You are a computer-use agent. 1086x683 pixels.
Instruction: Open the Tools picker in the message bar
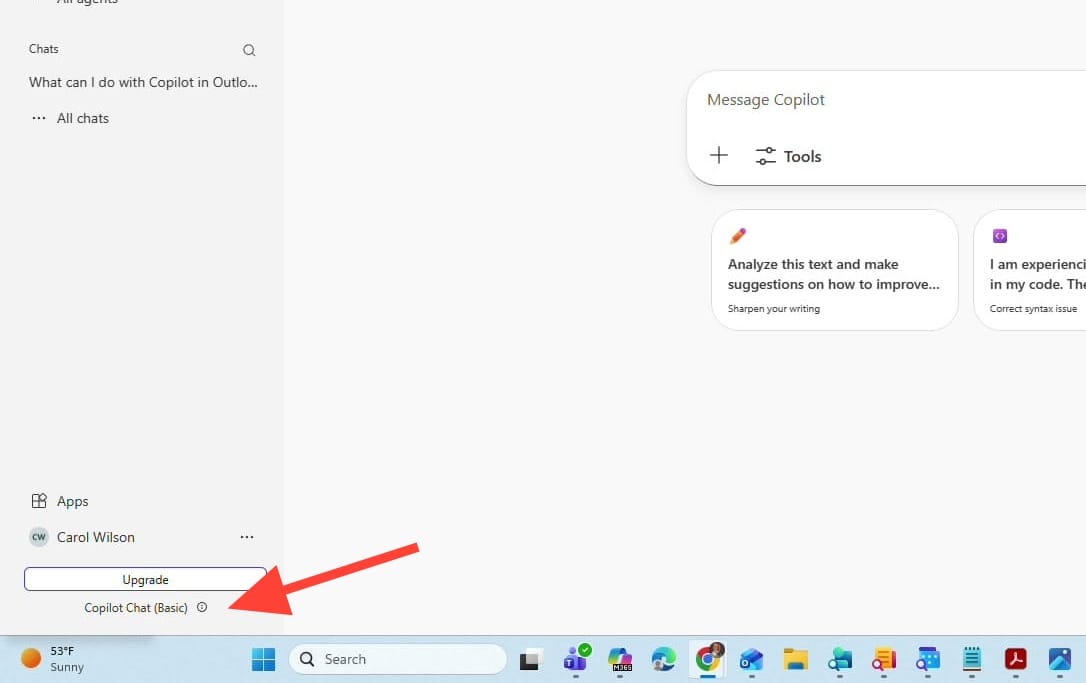point(788,156)
